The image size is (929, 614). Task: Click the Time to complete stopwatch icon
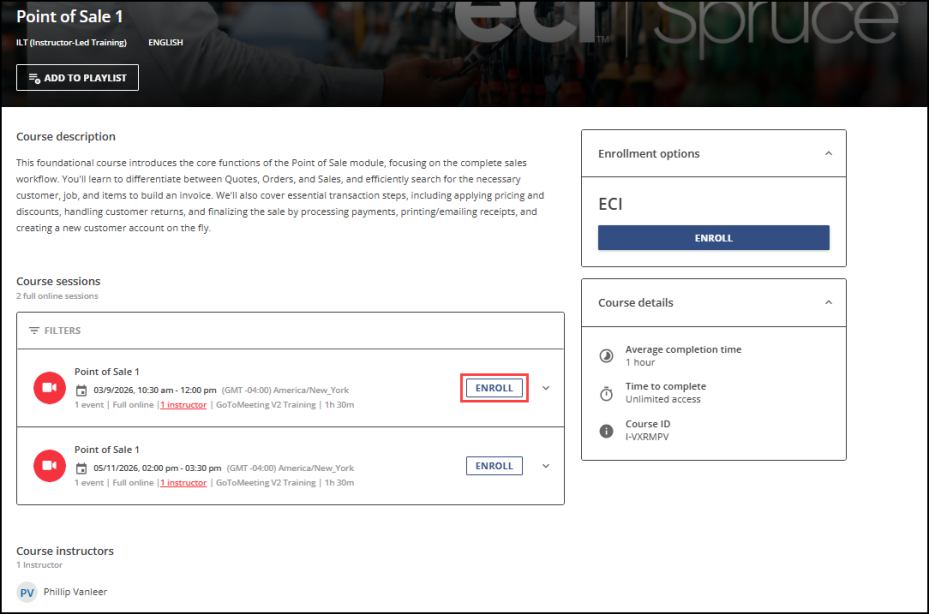tap(606, 393)
